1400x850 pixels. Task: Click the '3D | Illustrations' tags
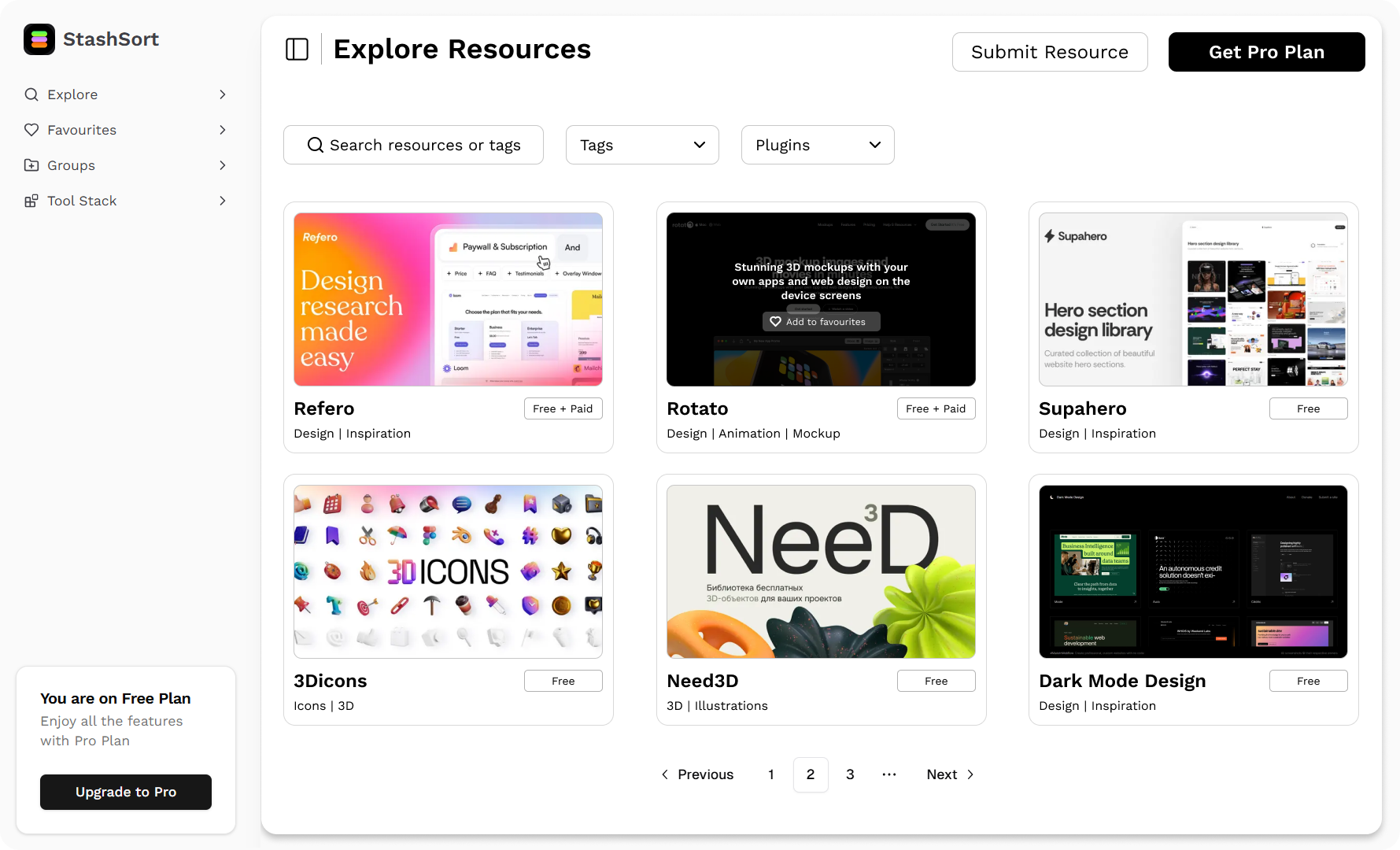click(x=717, y=706)
